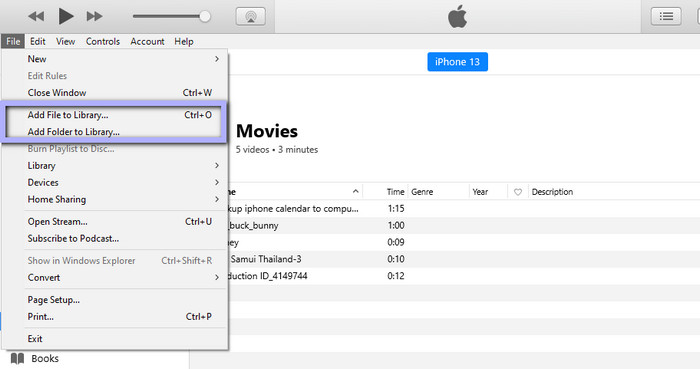700x369 pixels.
Task: Select the Samui Thailand-3 video row
Action: point(464,259)
